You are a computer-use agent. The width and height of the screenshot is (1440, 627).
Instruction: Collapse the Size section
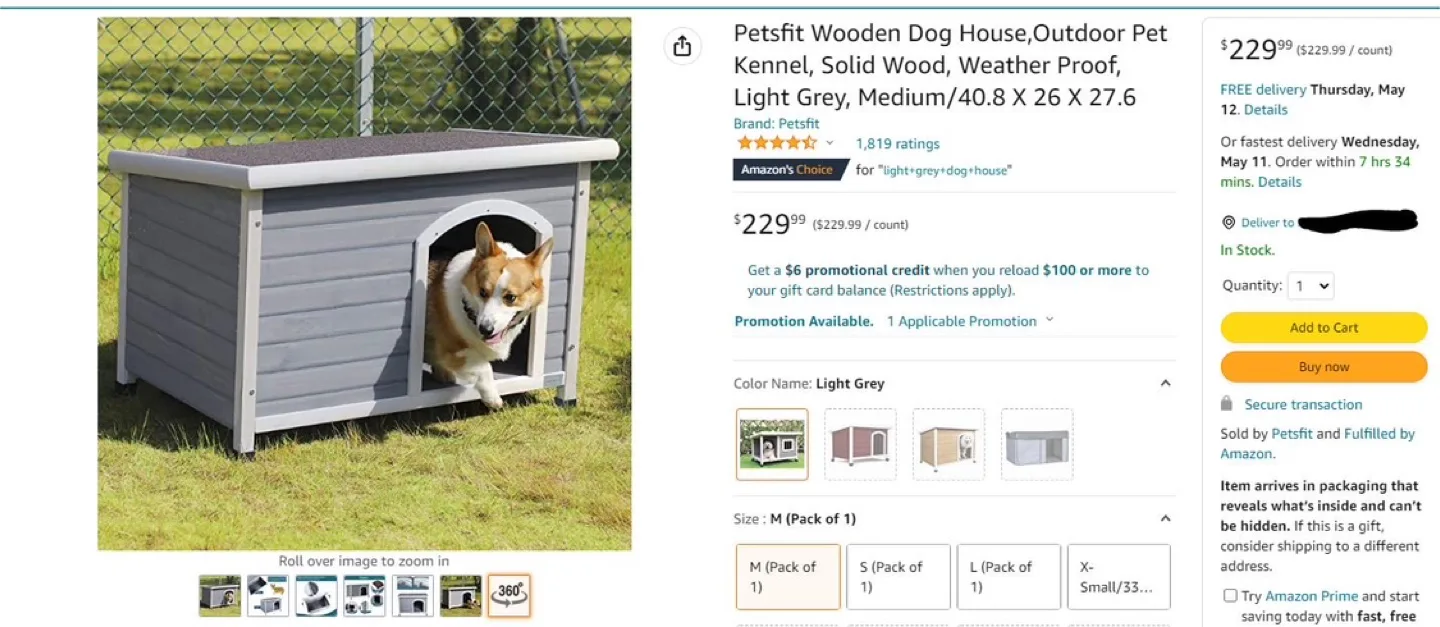tap(1164, 518)
